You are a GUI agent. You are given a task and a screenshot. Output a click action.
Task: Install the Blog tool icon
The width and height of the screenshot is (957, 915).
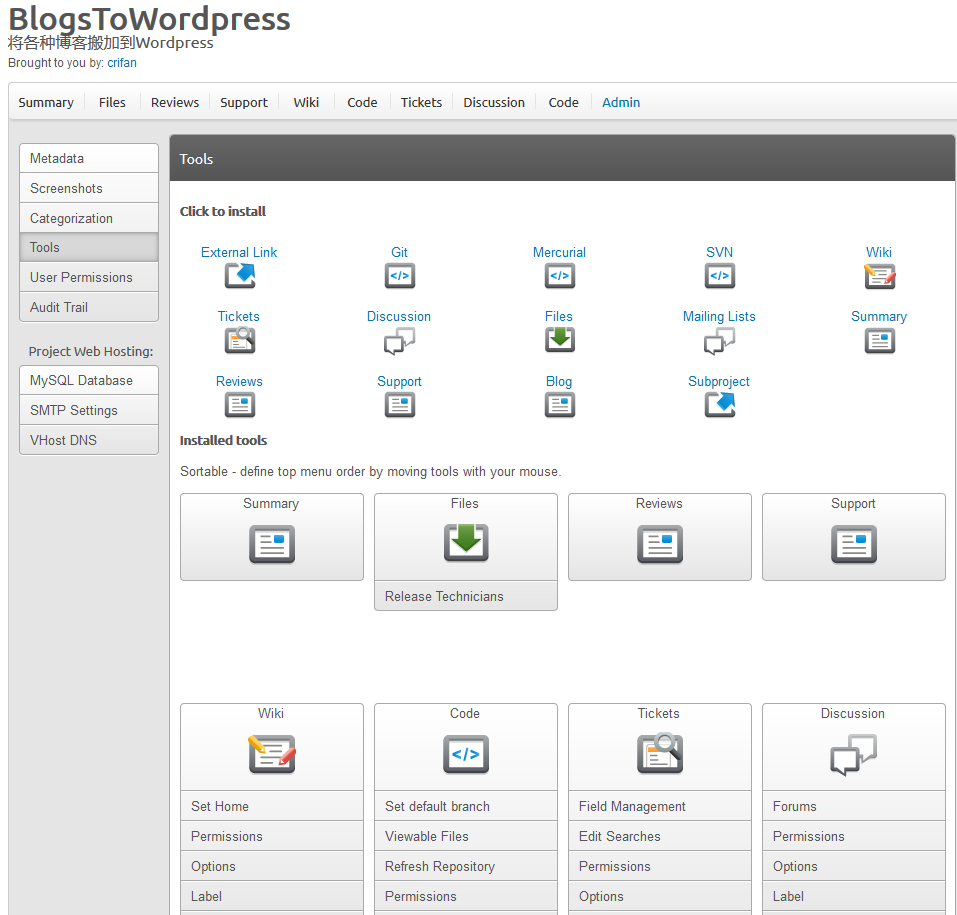[x=560, y=405]
